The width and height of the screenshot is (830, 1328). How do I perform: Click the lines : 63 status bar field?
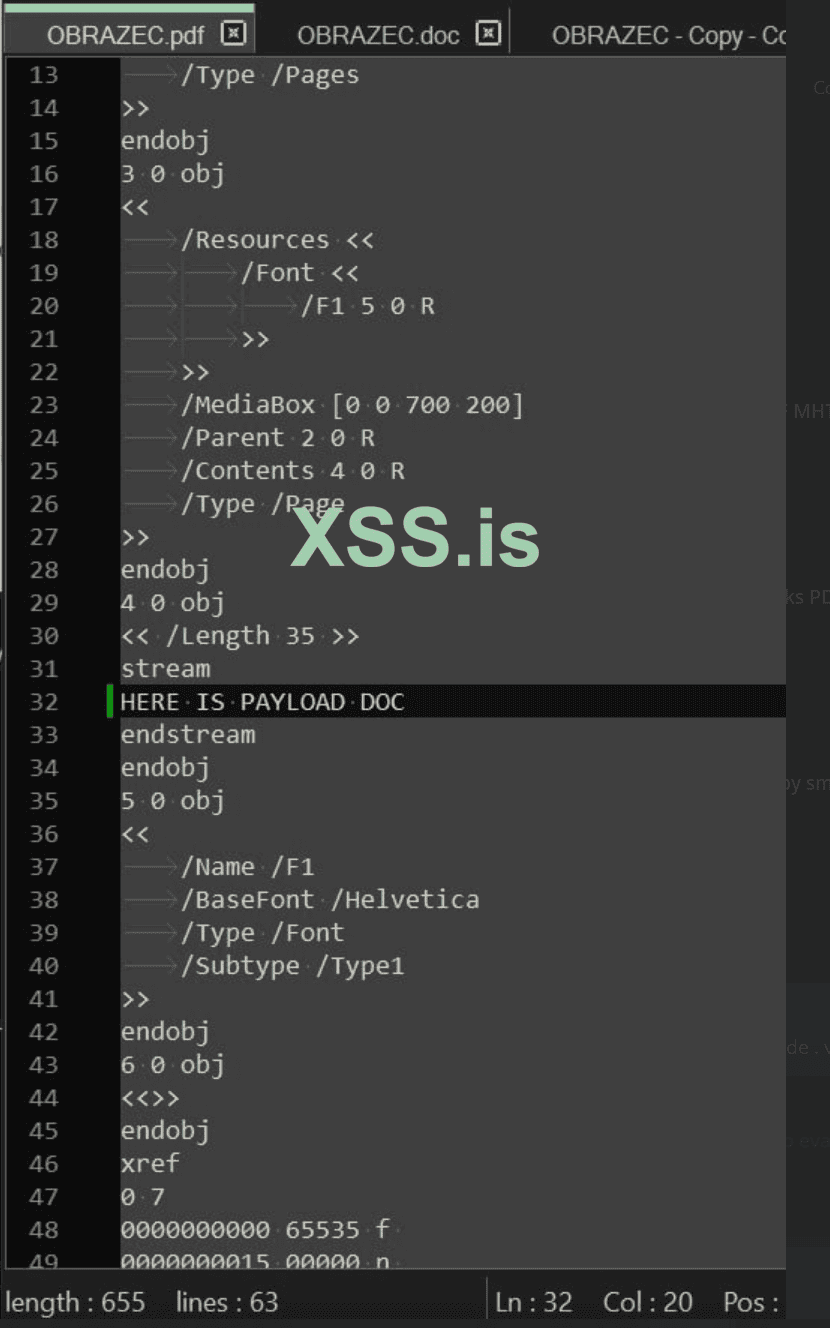coord(227,1302)
